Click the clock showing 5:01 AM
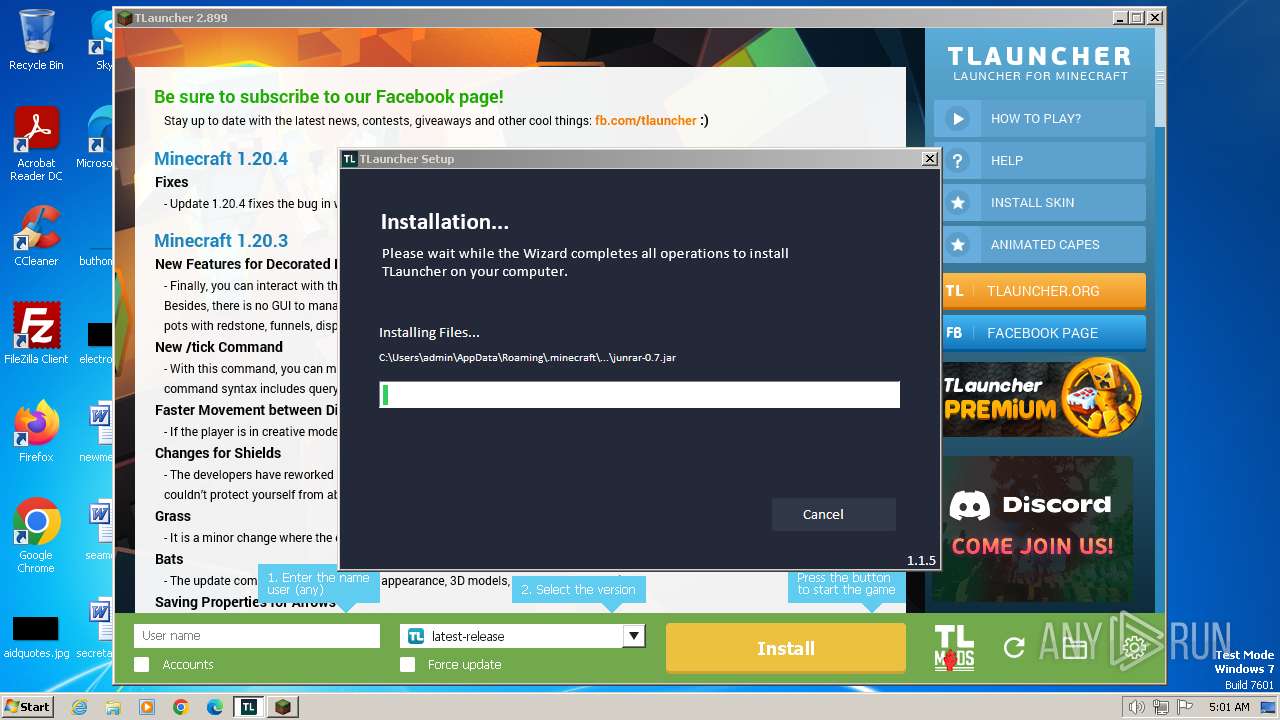Screen dimensions: 1280x720 pyautogui.click(x=1229, y=707)
